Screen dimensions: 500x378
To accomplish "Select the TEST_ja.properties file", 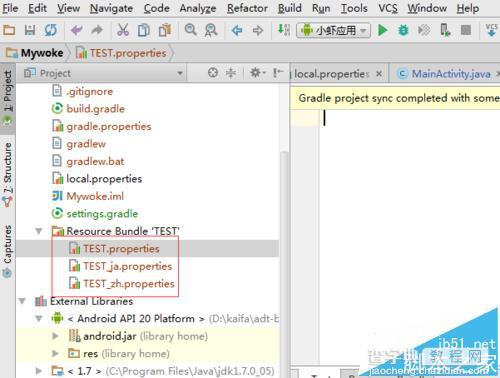I will 121,266.
